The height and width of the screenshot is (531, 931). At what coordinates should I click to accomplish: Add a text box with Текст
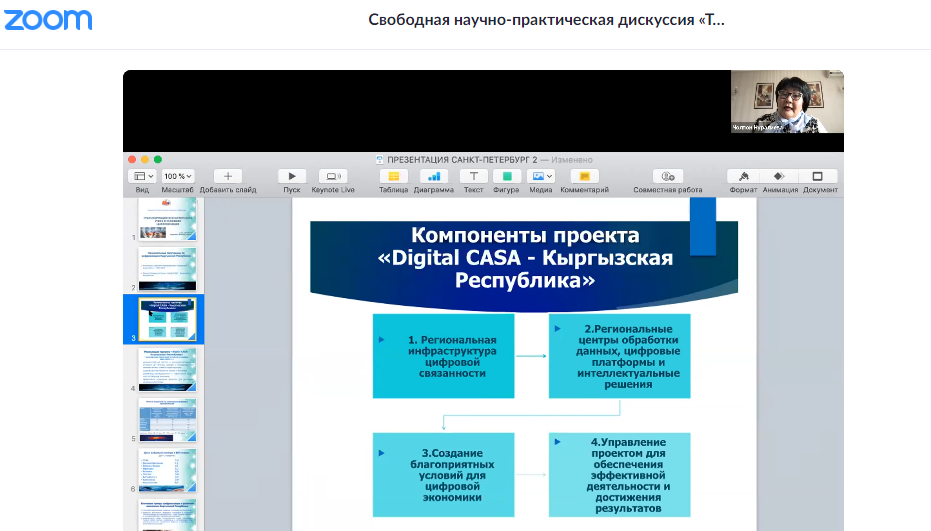point(473,176)
